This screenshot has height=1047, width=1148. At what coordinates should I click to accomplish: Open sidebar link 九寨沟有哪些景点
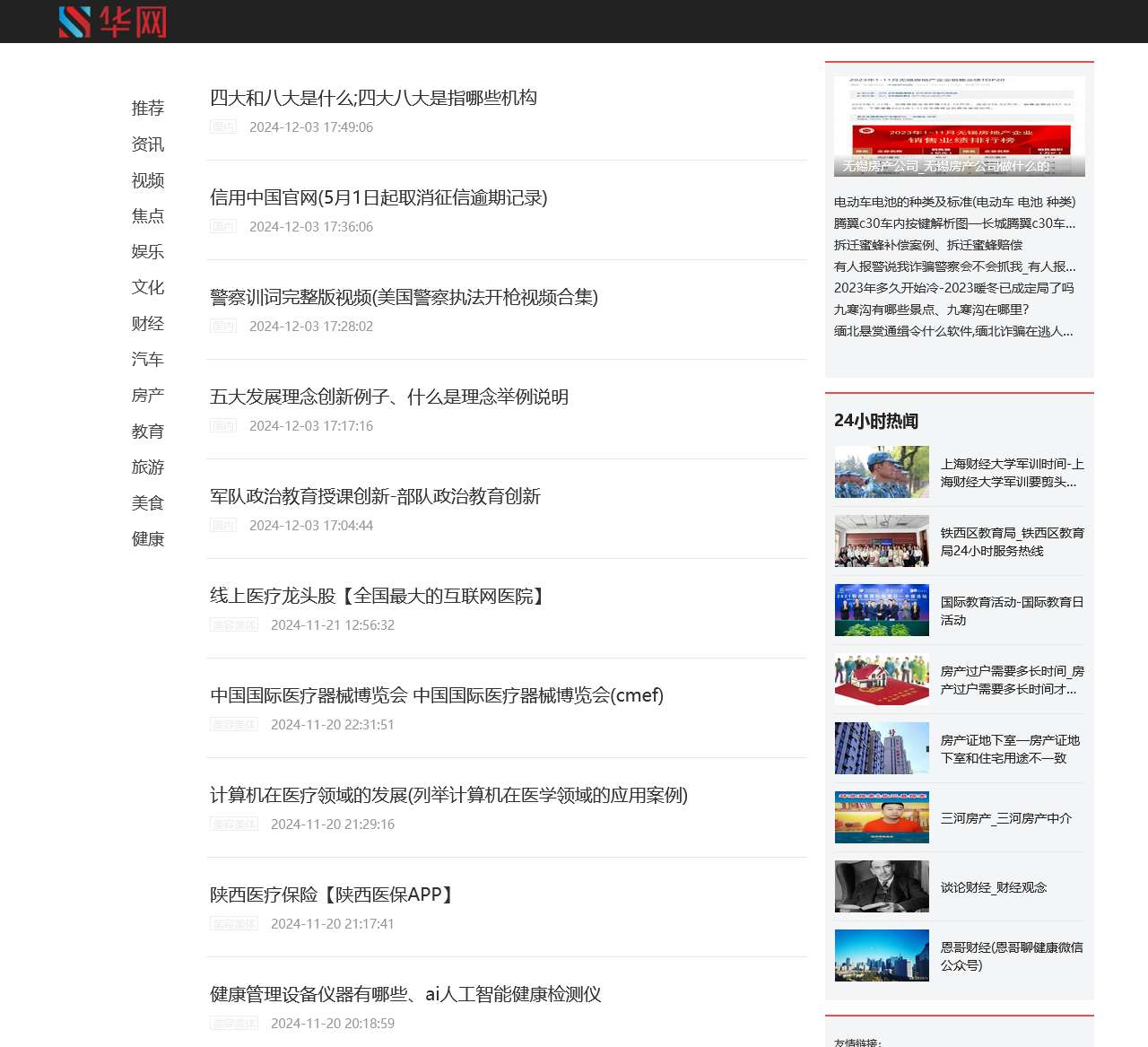point(931,310)
